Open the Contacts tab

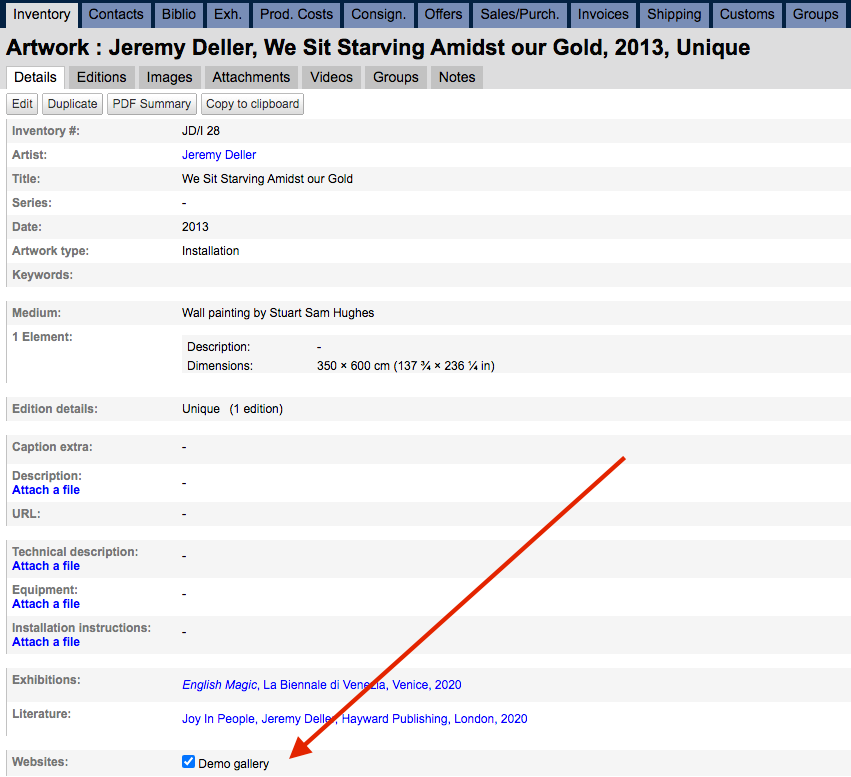click(116, 14)
